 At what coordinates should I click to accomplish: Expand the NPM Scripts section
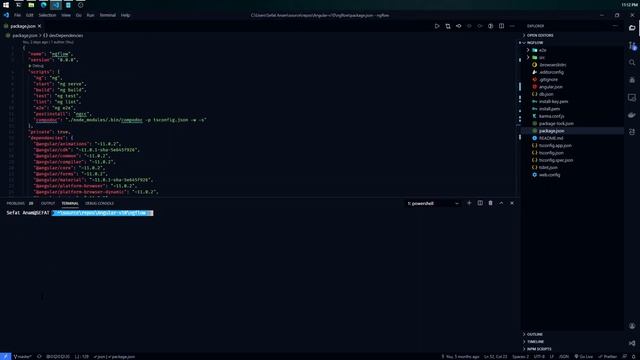point(539,349)
